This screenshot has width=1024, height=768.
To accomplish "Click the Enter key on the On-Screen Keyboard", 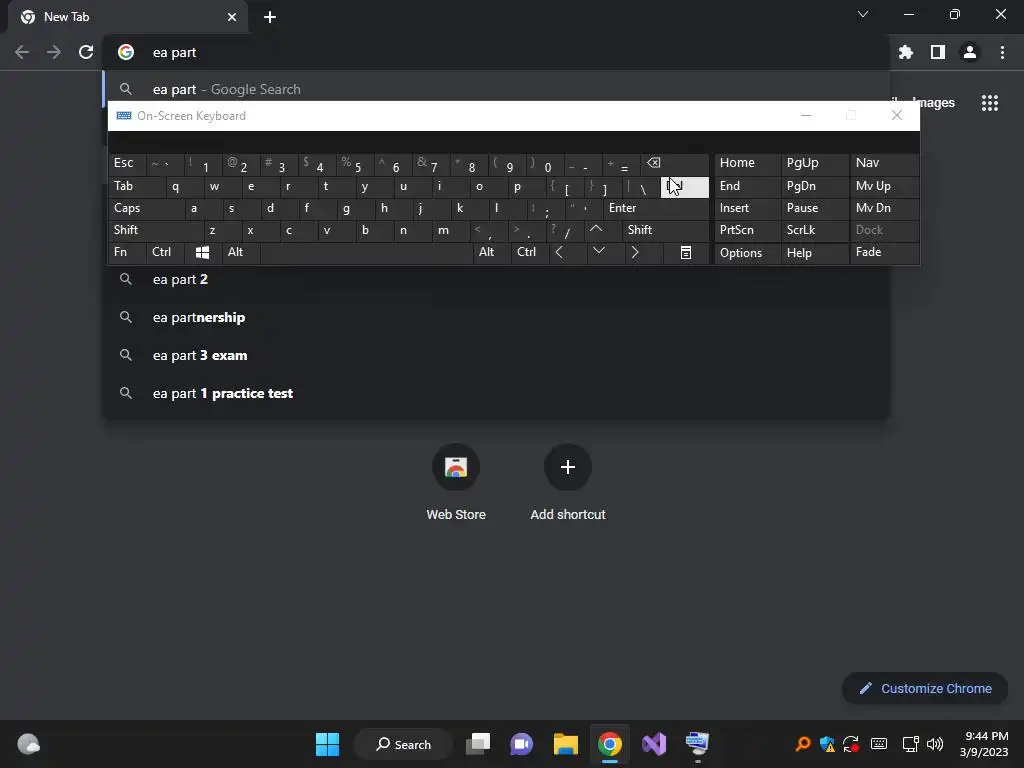I will click(656, 208).
